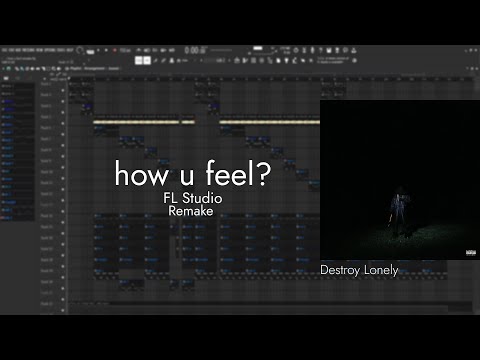480x360 pixels.
Task: Mute Track 1 via its dot
Action: (x=63, y=90)
